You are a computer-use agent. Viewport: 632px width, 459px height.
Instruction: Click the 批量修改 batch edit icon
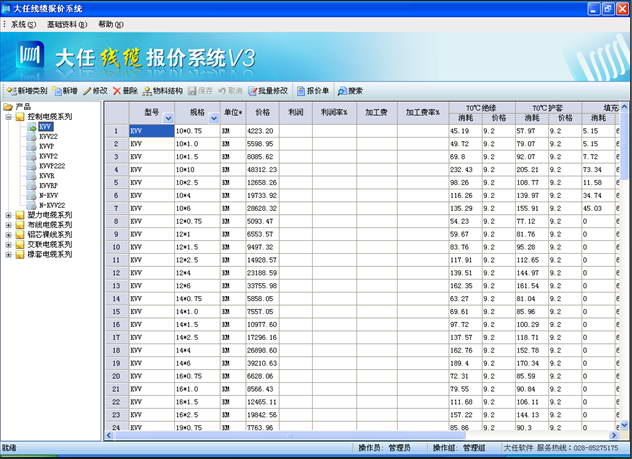coord(253,91)
